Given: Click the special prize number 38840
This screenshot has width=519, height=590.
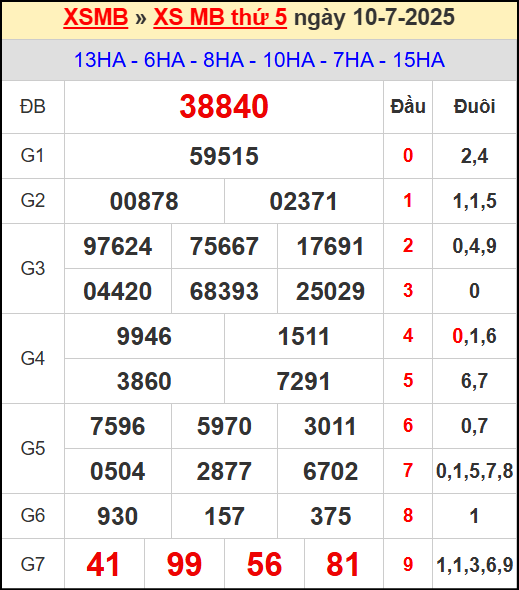Looking at the screenshot, I should point(224,107).
